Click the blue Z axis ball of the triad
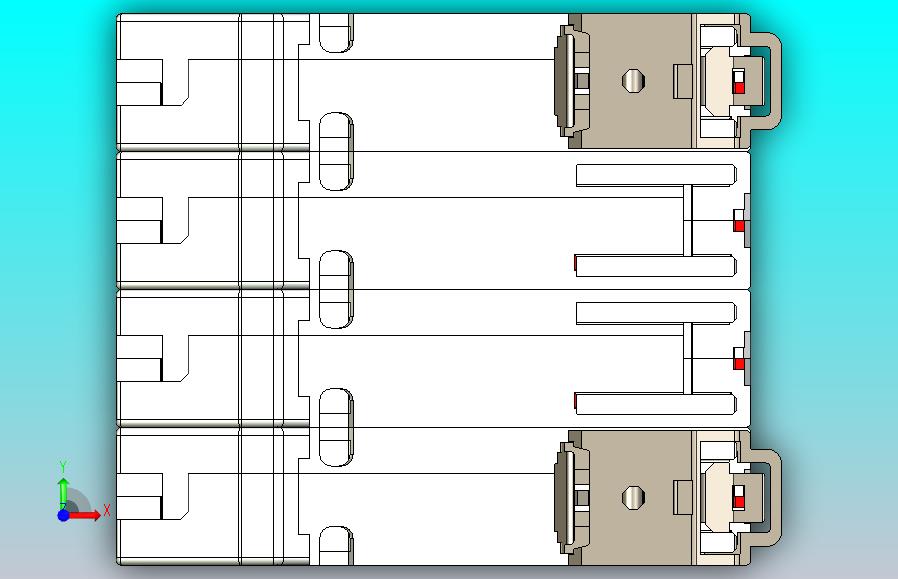 point(64,515)
